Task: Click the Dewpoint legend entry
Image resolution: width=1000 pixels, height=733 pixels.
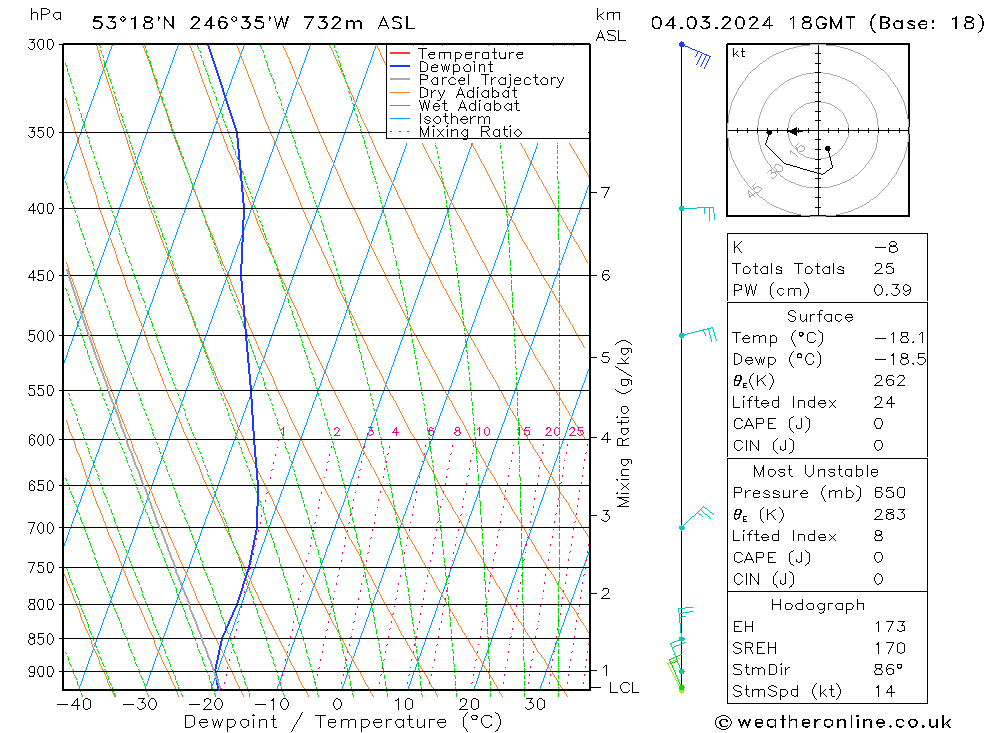Action: point(441,66)
